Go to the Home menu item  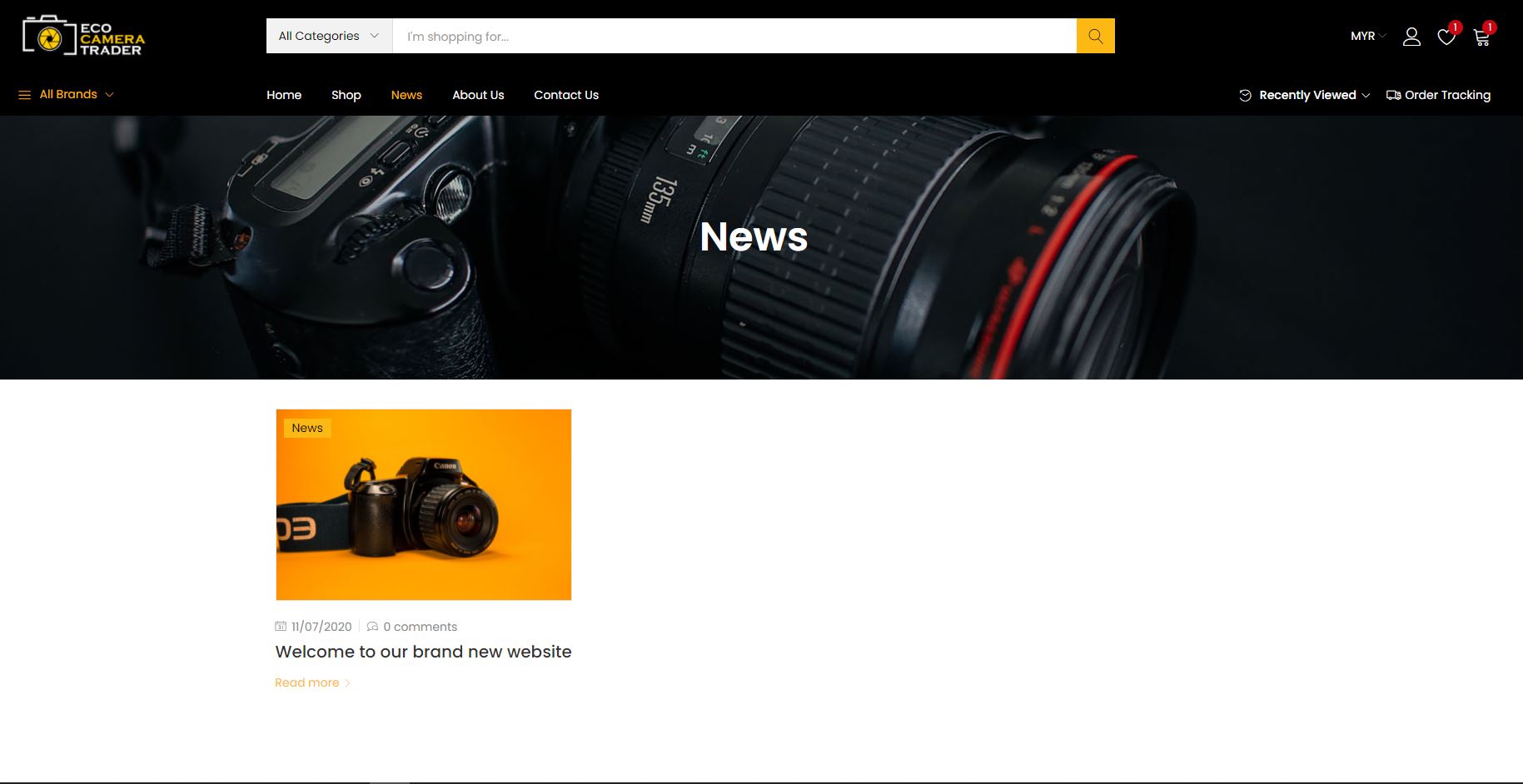pyautogui.click(x=284, y=95)
